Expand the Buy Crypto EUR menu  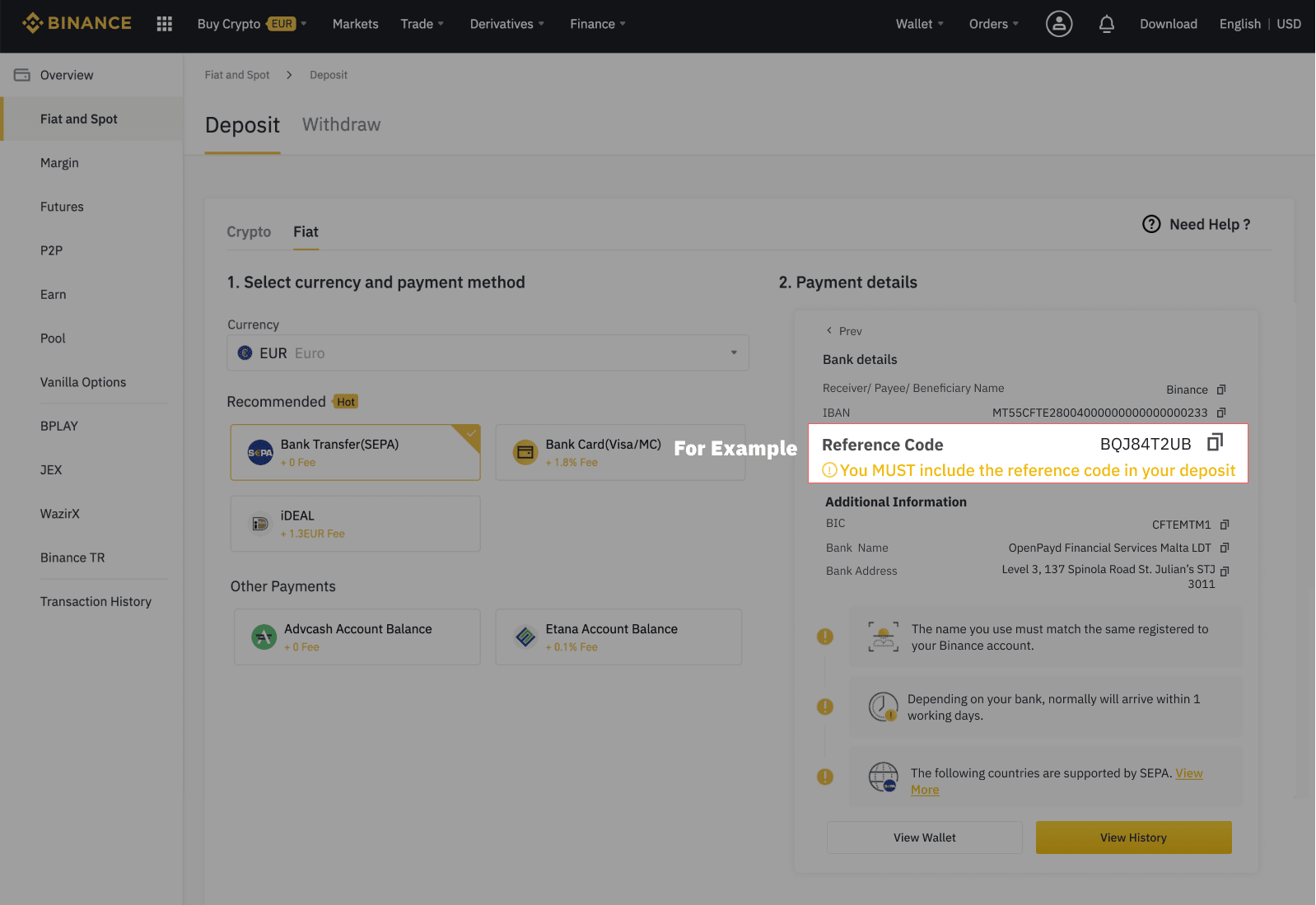252,24
